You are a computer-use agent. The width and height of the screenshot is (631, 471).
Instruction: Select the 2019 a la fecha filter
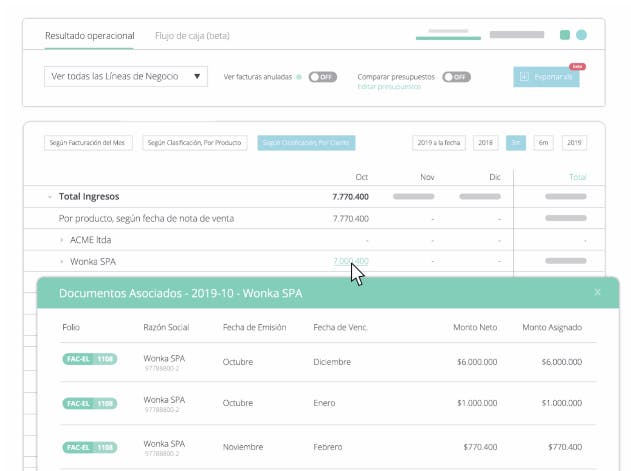439,143
